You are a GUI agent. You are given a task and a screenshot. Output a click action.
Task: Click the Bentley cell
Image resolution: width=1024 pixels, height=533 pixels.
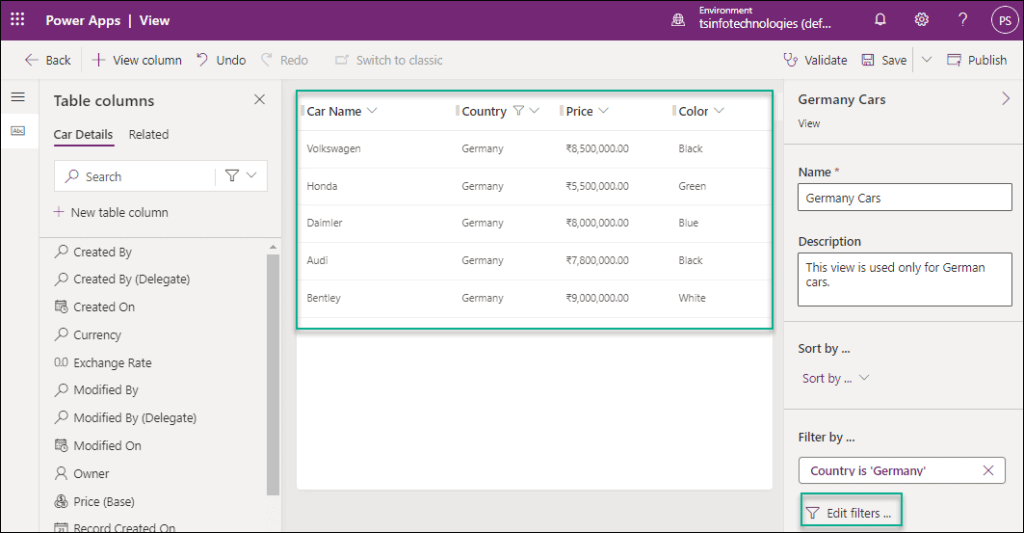coord(323,298)
